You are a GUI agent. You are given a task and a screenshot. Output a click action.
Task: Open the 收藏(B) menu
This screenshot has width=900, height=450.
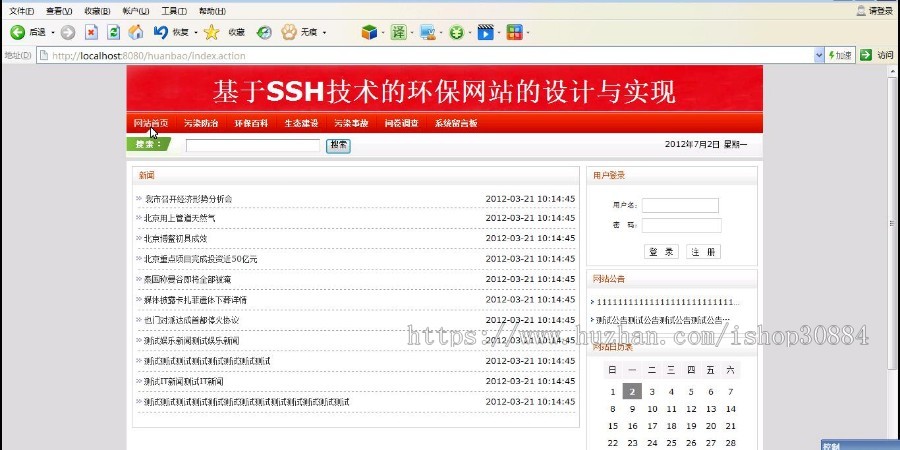point(97,11)
